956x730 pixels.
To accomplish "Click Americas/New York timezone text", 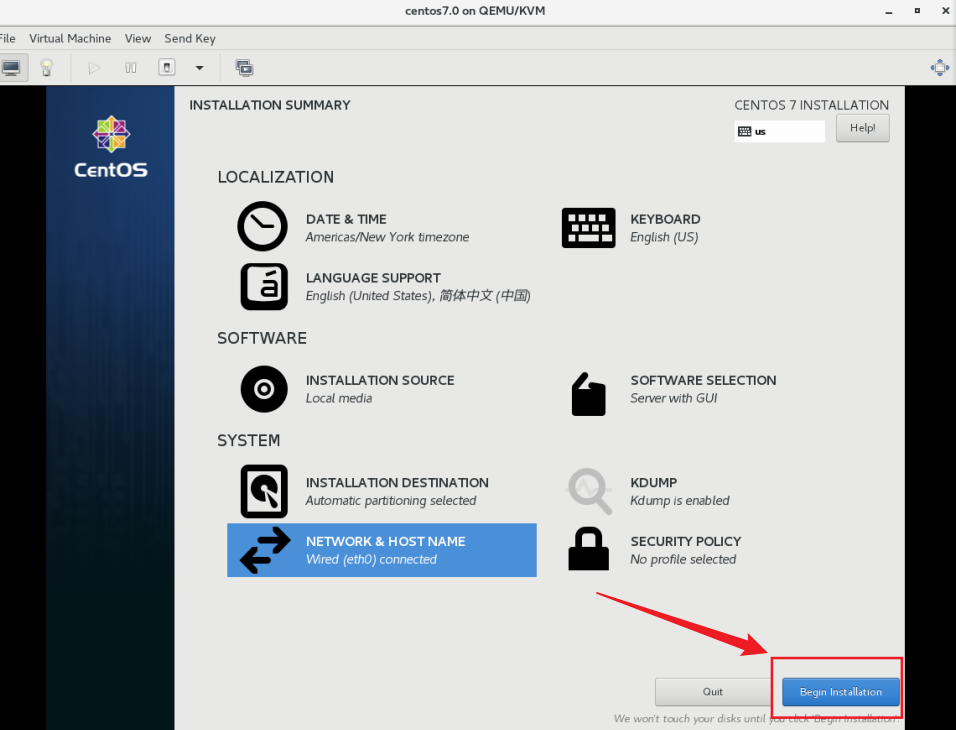I will pos(387,237).
